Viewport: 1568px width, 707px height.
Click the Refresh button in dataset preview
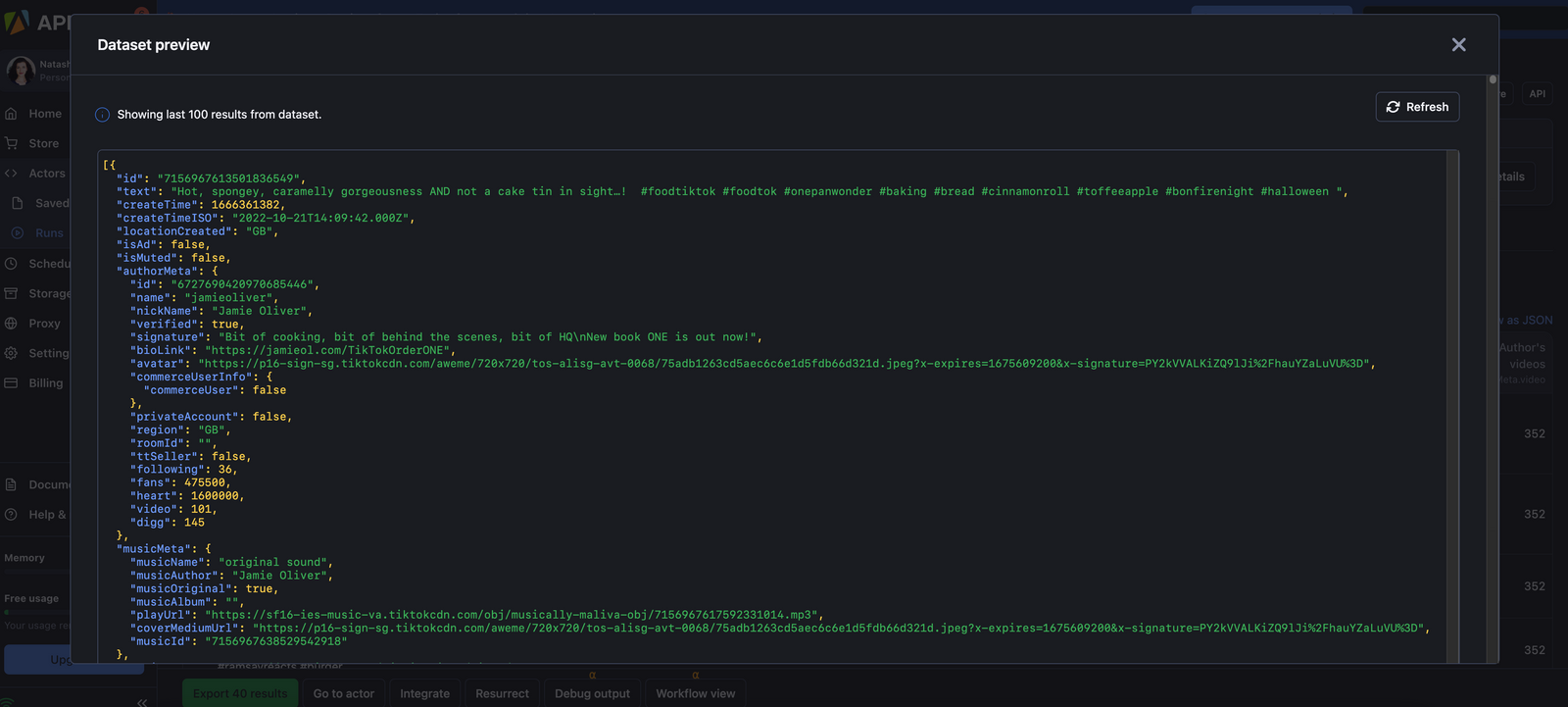click(x=1417, y=107)
